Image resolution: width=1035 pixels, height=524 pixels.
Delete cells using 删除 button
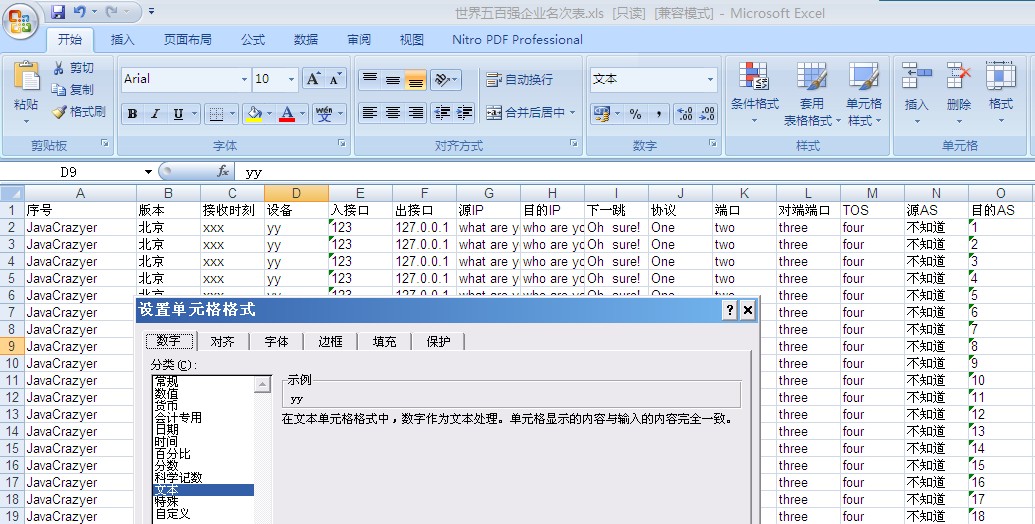click(x=958, y=93)
